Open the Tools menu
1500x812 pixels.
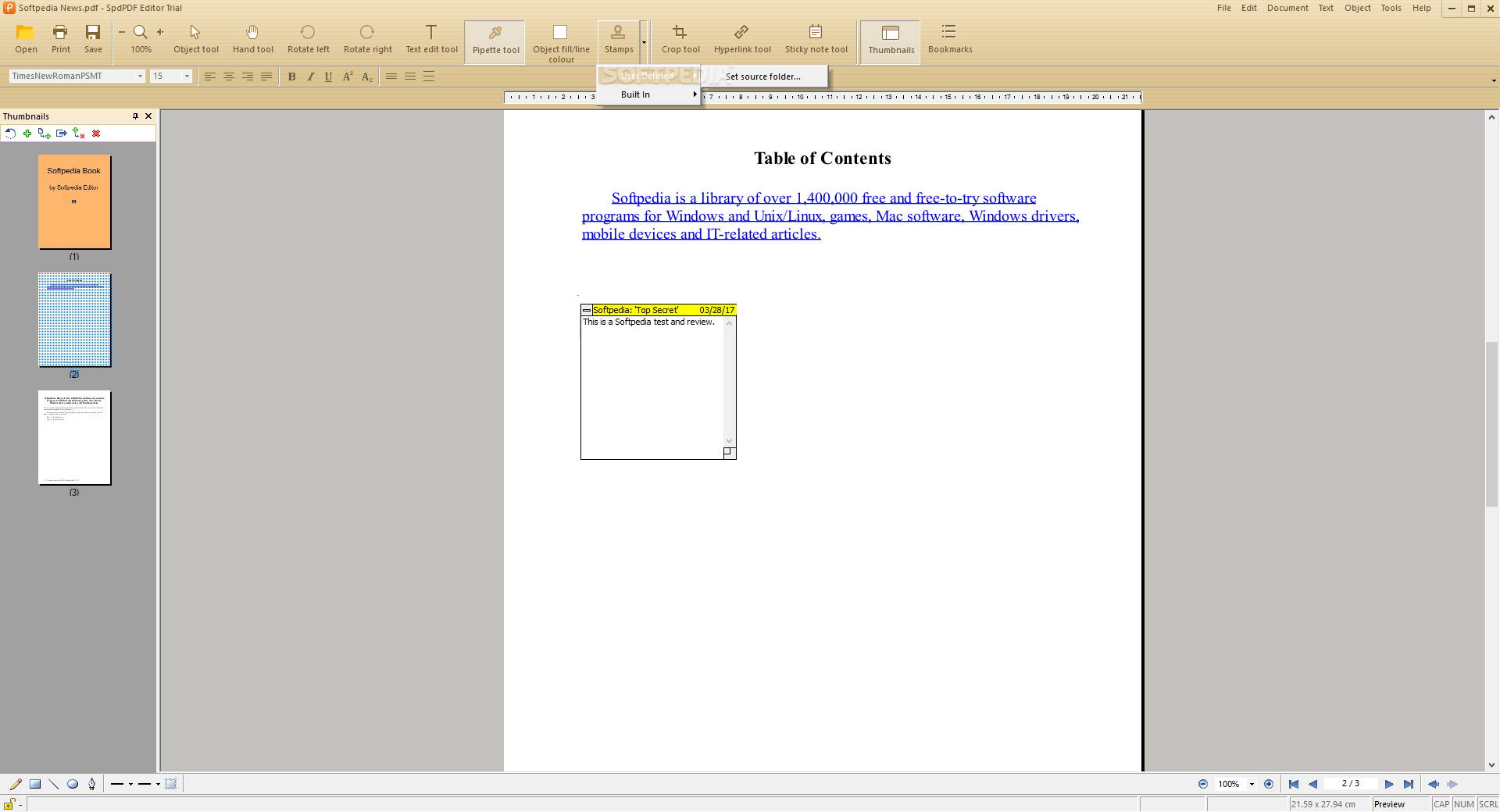click(x=1391, y=8)
